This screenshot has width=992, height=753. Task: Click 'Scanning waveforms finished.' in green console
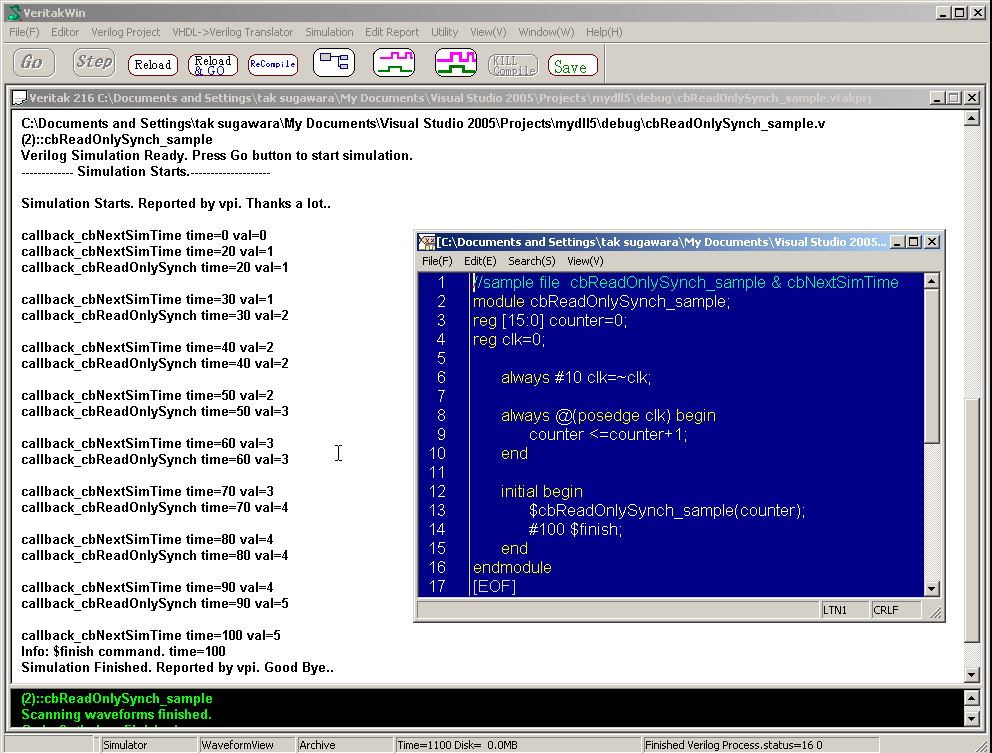pyautogui.click(x=116, y=714)
